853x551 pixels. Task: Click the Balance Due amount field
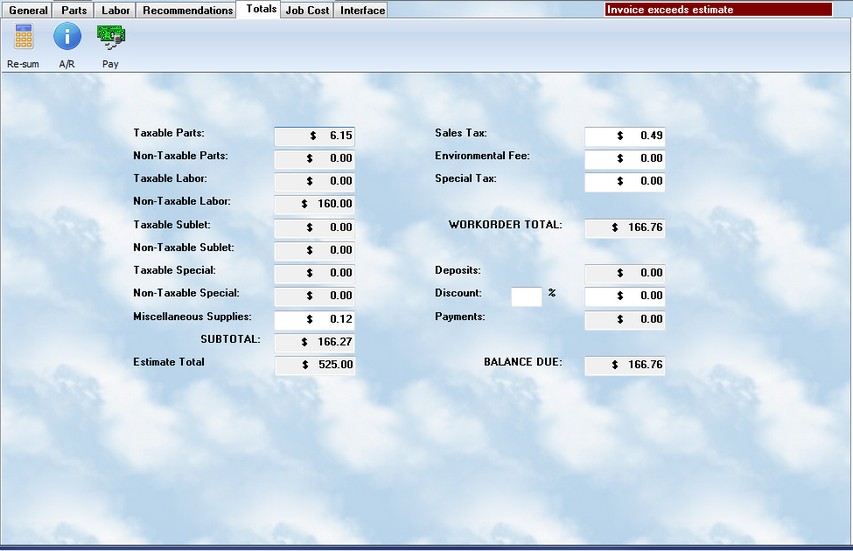point(624,365)
